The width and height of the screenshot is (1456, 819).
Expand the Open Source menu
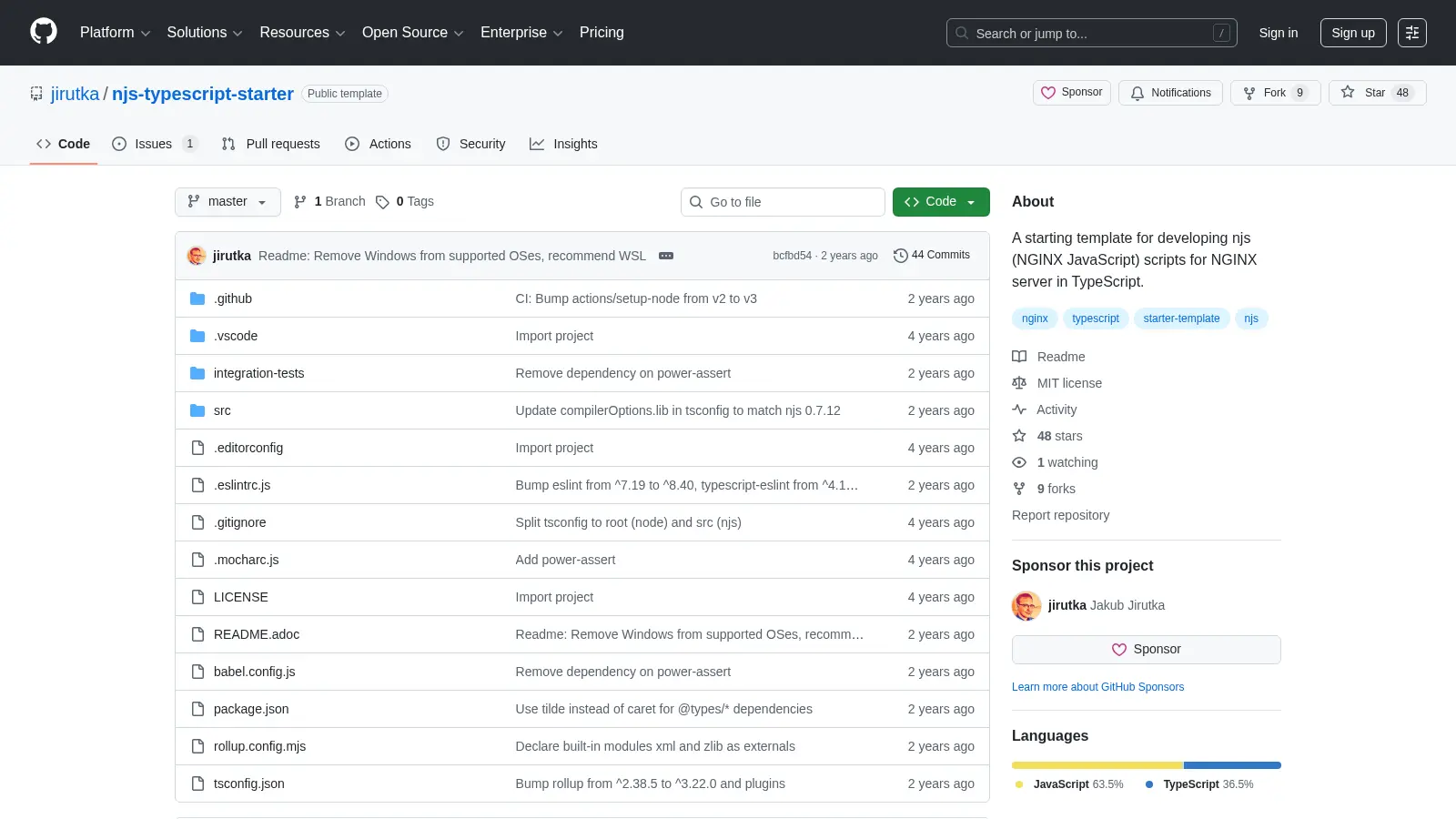click(413, 33)
